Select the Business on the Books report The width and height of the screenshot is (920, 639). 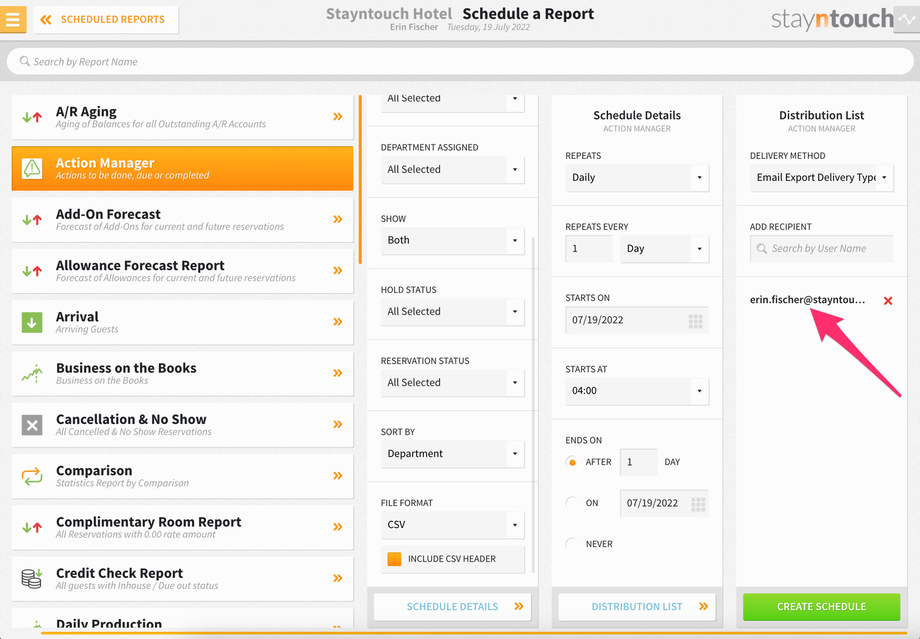(182, 373)
